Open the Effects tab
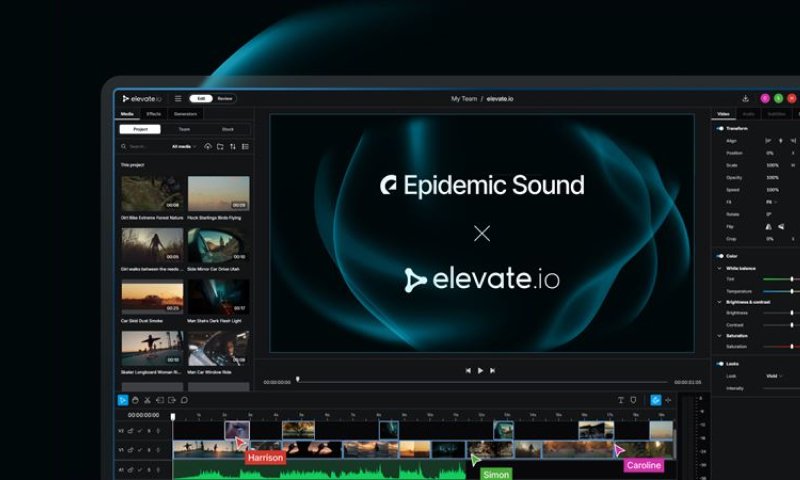The height and width of the screenshot is (480, 800). click(154, 114)
